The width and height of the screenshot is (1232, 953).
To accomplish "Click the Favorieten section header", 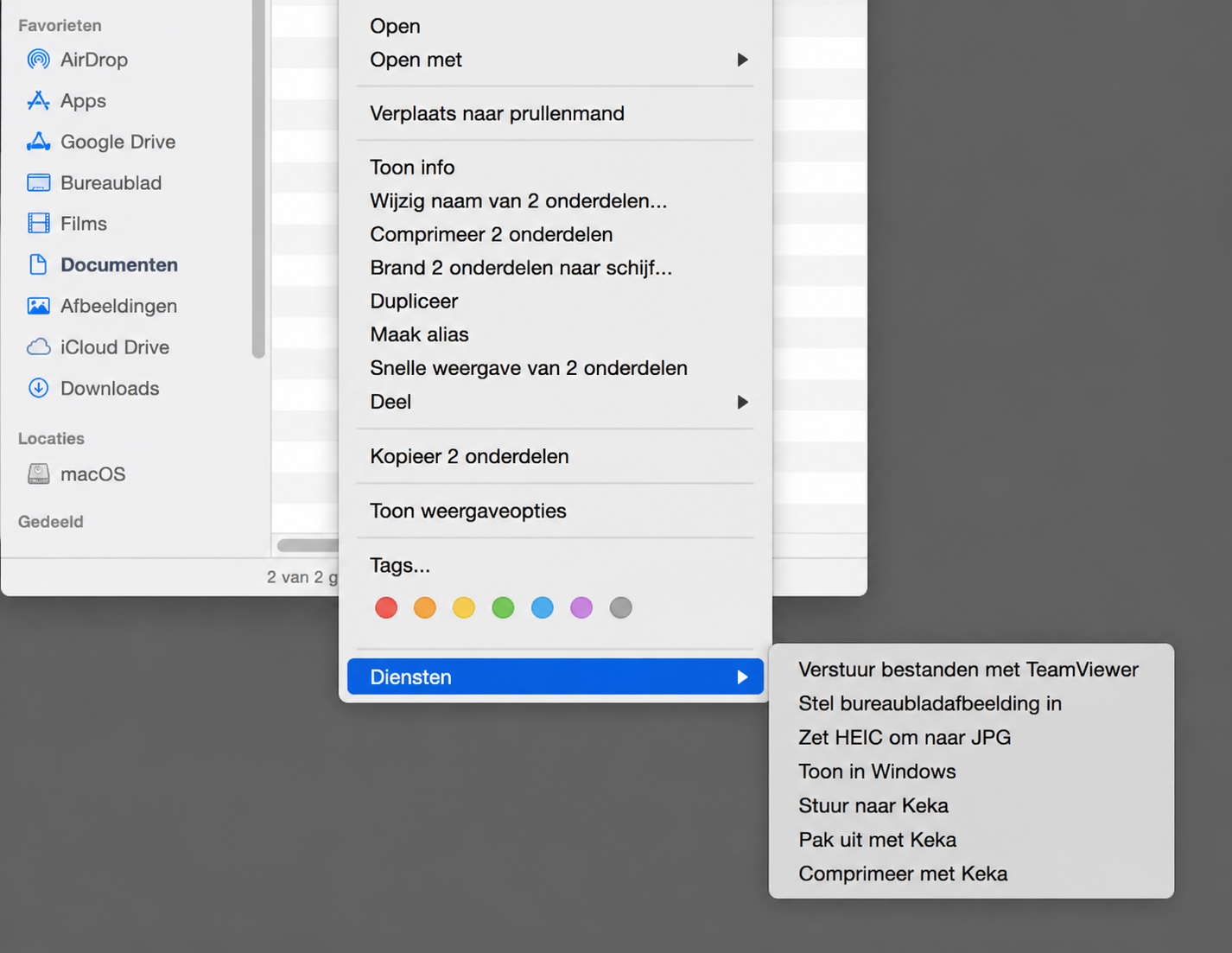I will point(60,26).
